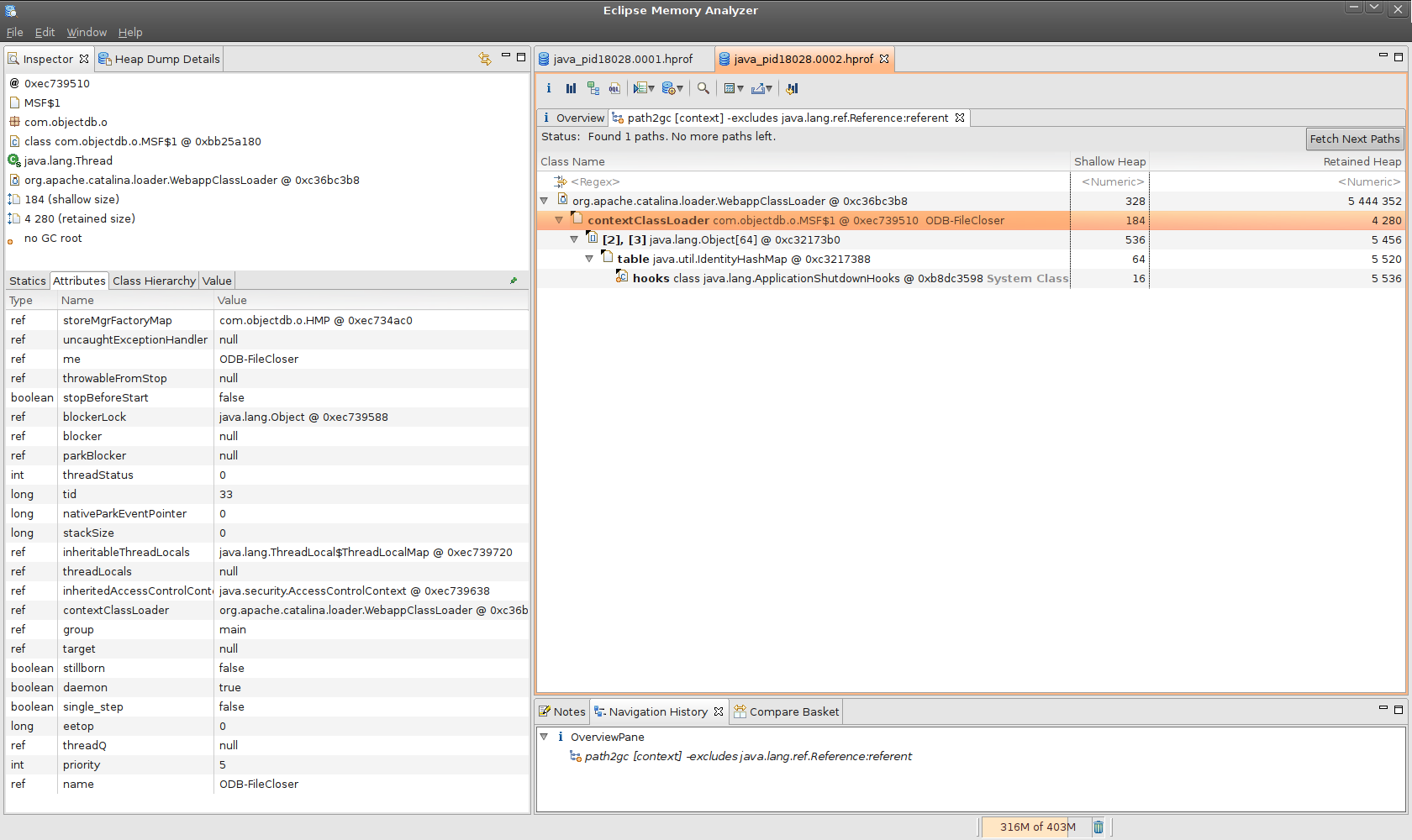Switch to the Heap Dump Details tab

(159, 59)
